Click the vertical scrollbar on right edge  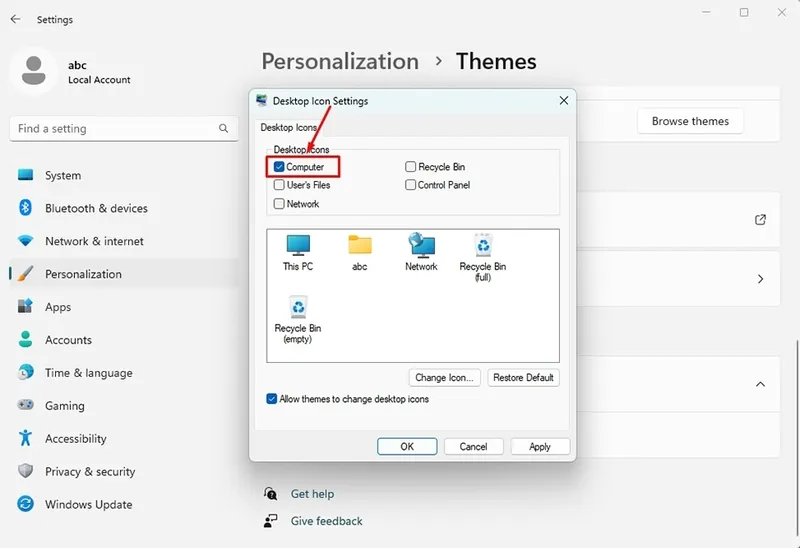tap(796, 439)
